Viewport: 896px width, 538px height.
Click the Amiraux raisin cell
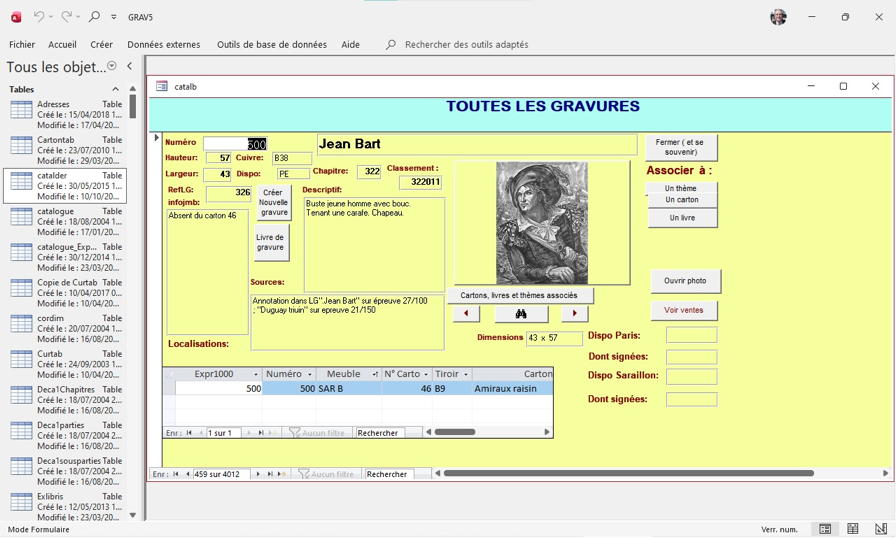(x=512, y=388)
